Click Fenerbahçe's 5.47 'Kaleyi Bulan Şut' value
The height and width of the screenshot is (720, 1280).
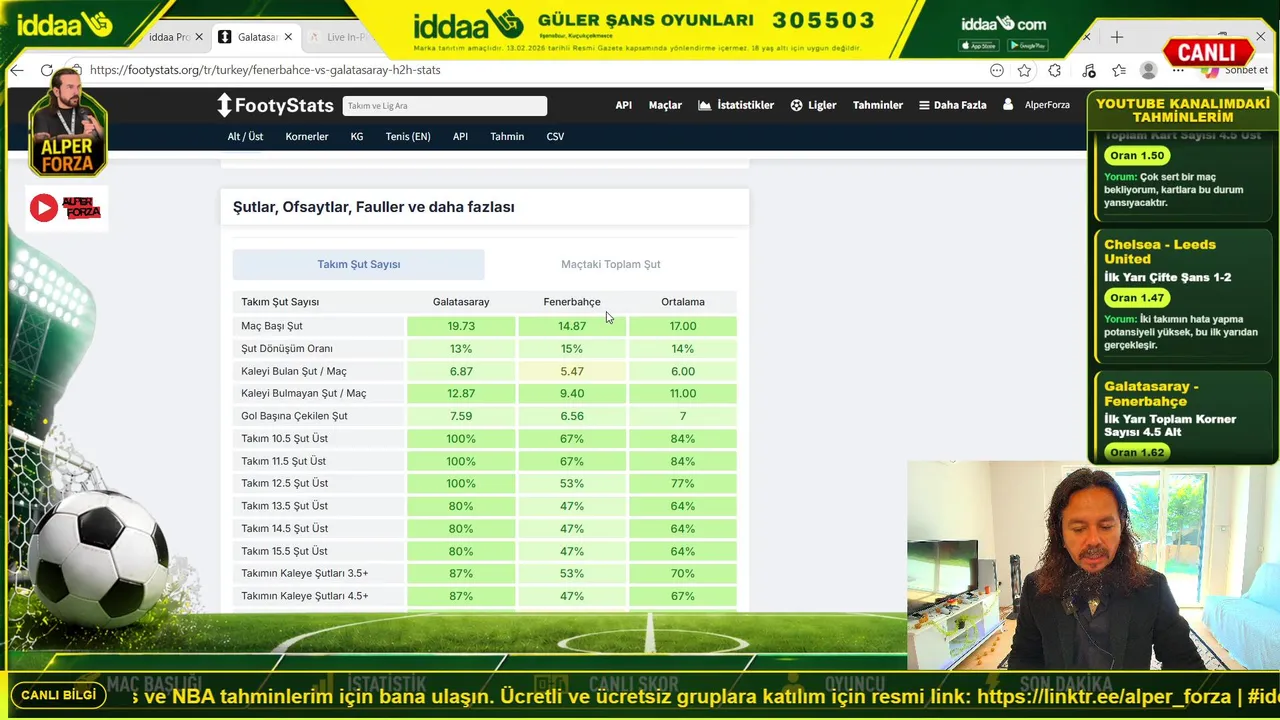pos(572,371)
